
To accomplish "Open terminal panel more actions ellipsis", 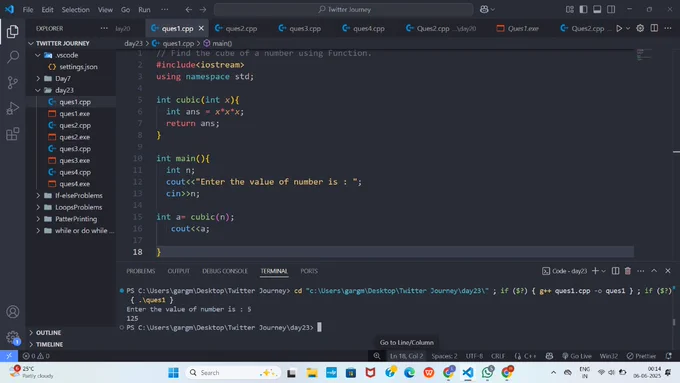I will tap(641, 271).
